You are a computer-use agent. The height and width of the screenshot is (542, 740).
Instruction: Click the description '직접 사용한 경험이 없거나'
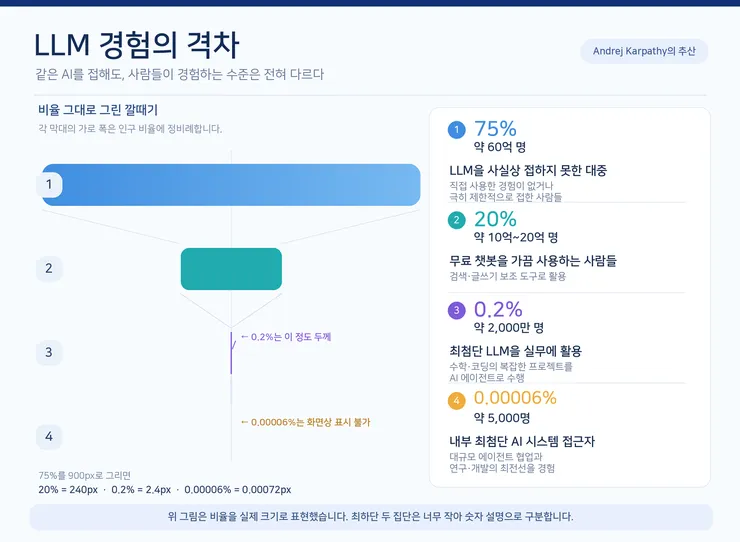pos(501,186)
